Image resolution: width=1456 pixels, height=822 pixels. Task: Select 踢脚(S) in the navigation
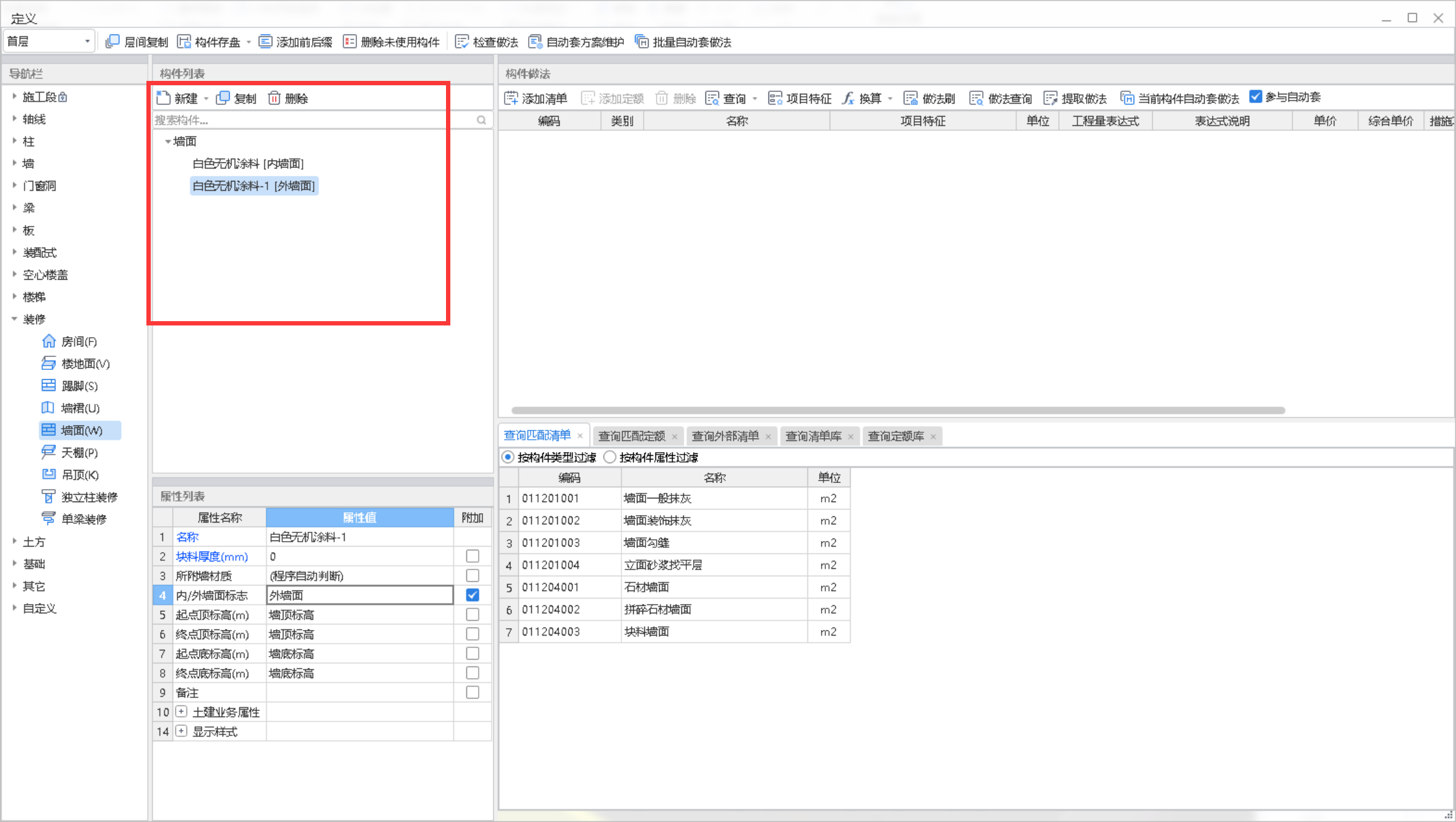click(69, 386)
